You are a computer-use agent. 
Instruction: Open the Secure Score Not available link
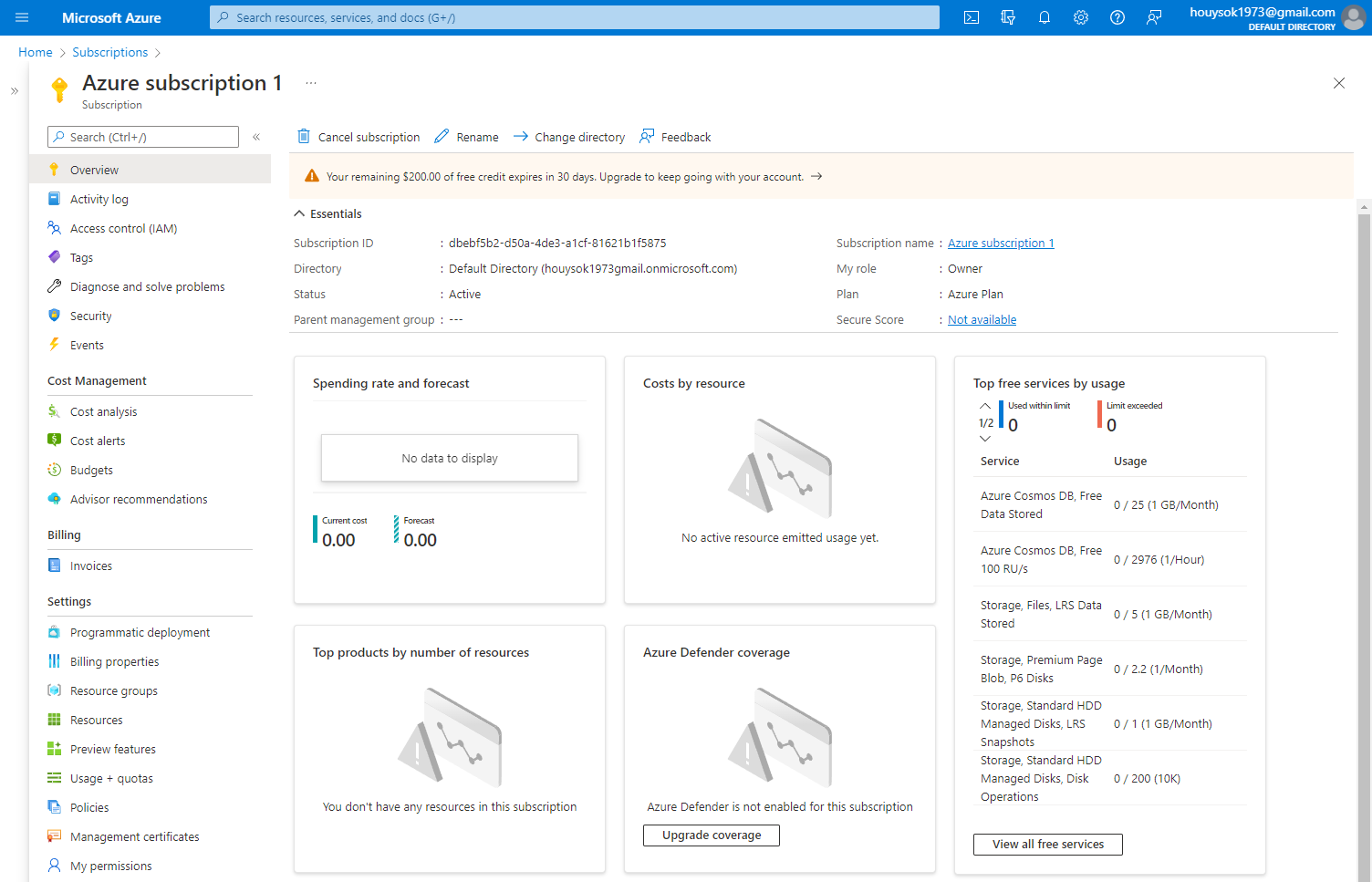point(982,319)
